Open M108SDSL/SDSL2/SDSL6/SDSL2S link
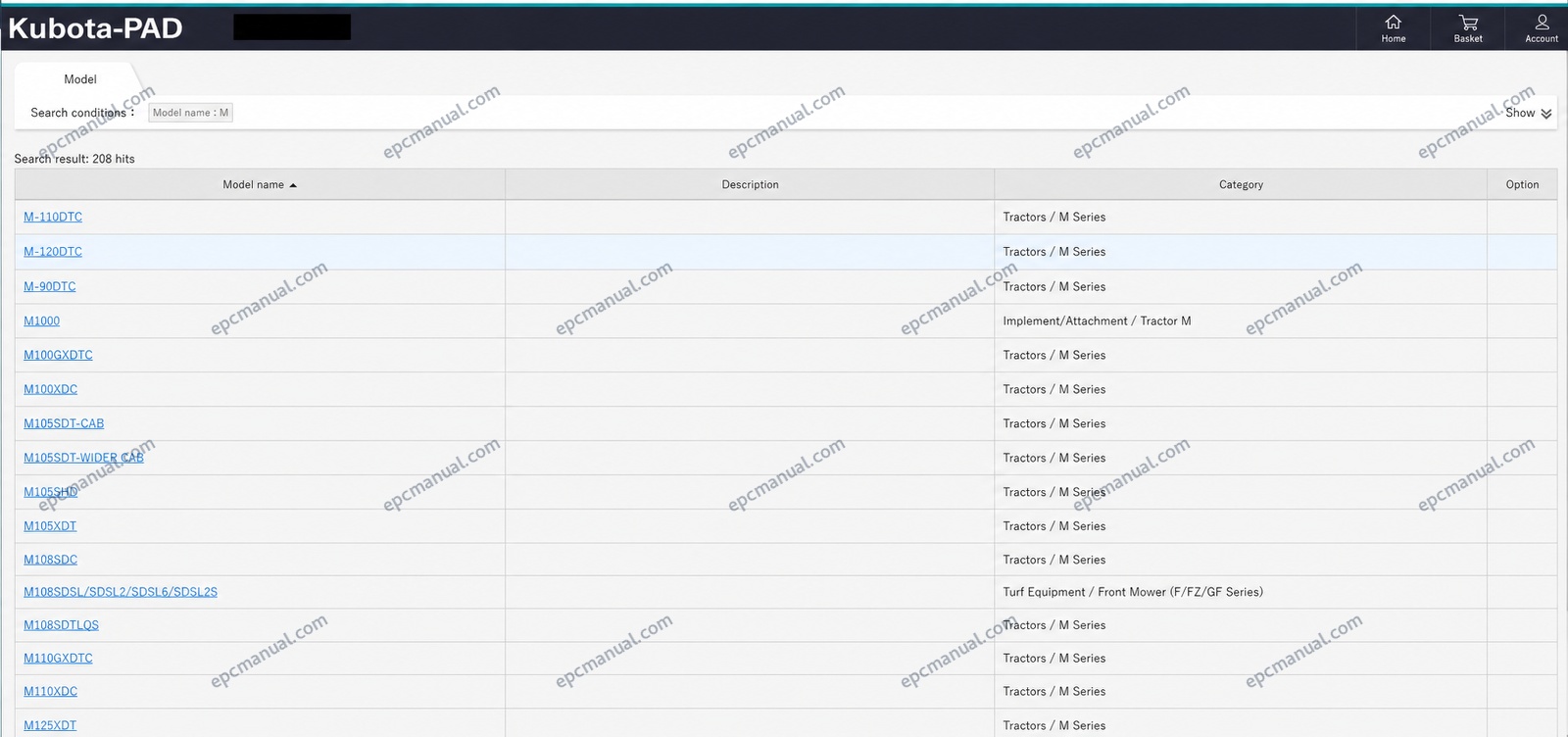The height and width of the screenshot is (737, 1568). [121, 592]
